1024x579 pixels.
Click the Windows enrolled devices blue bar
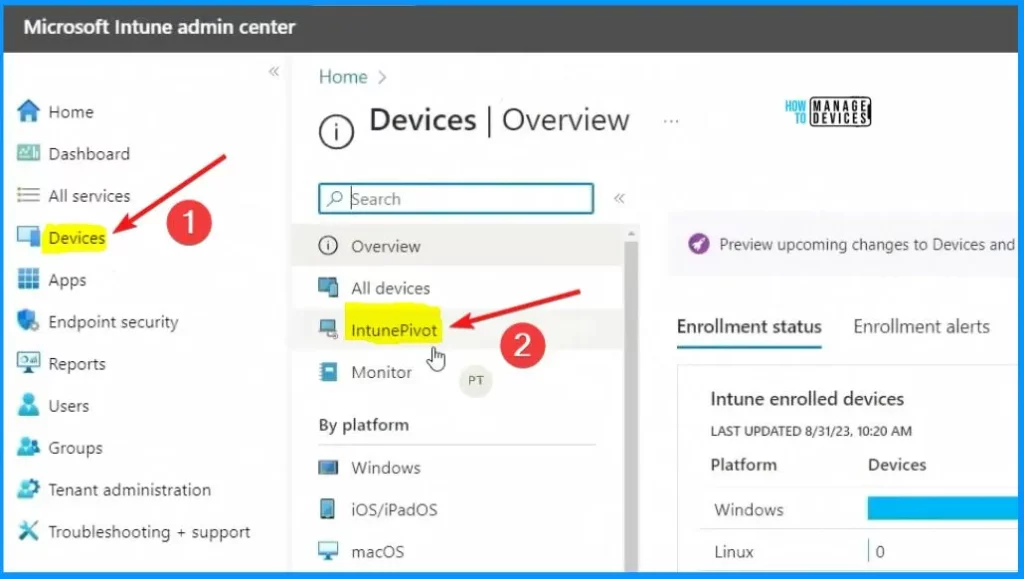coord(942,509)
